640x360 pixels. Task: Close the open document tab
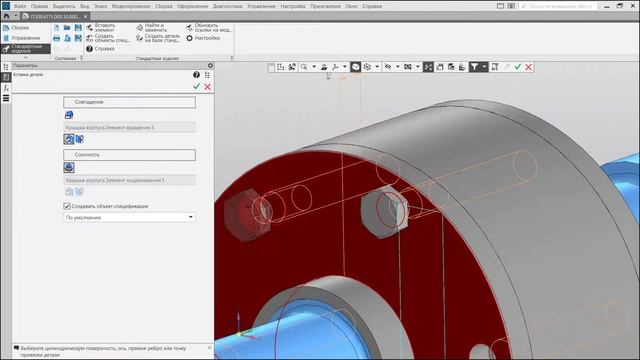[85, 16]
